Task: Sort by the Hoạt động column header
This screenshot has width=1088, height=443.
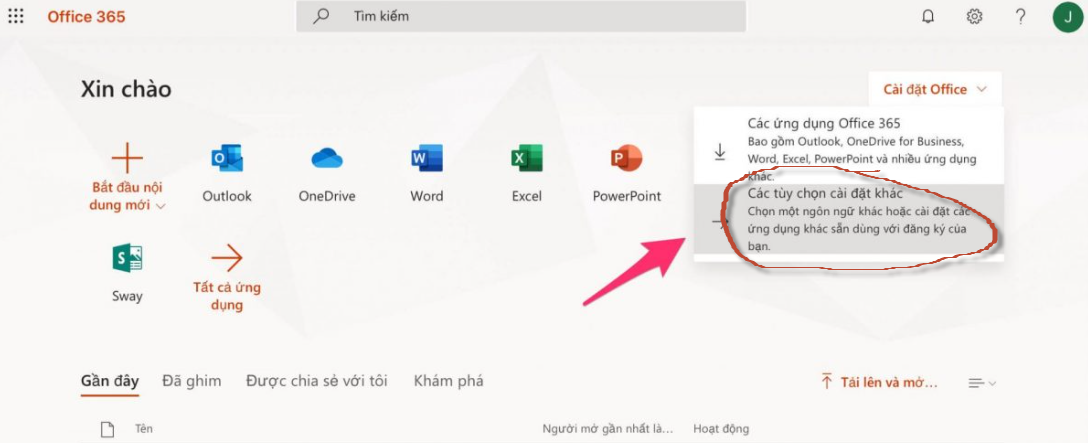Action: (x=721, y=429)
